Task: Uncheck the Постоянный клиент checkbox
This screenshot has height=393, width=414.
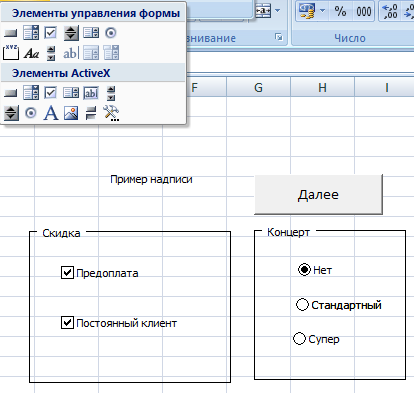Action: click(x=67, y=323)
